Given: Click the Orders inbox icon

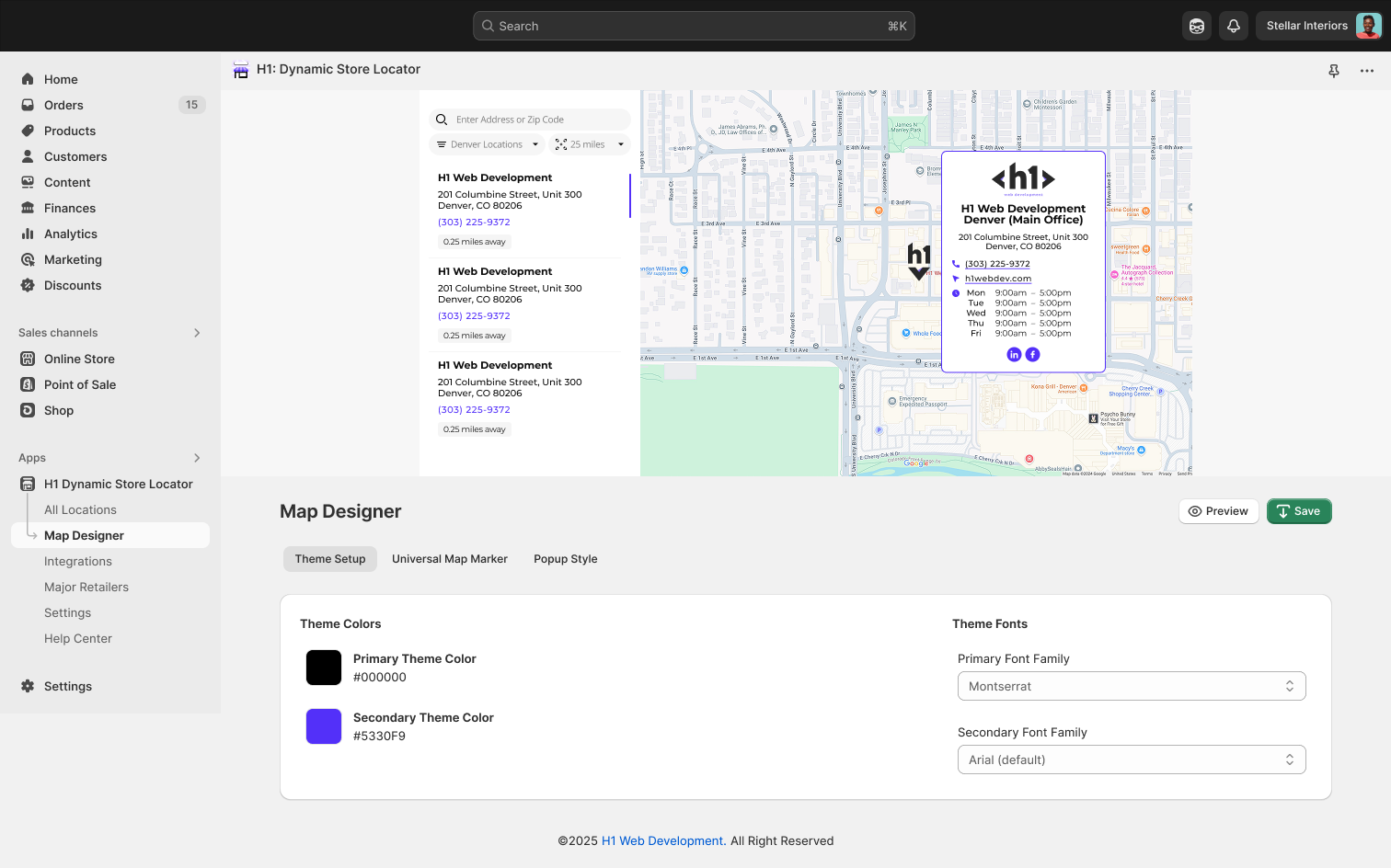Looking at the screenshot, I should [x=28, y=105].
